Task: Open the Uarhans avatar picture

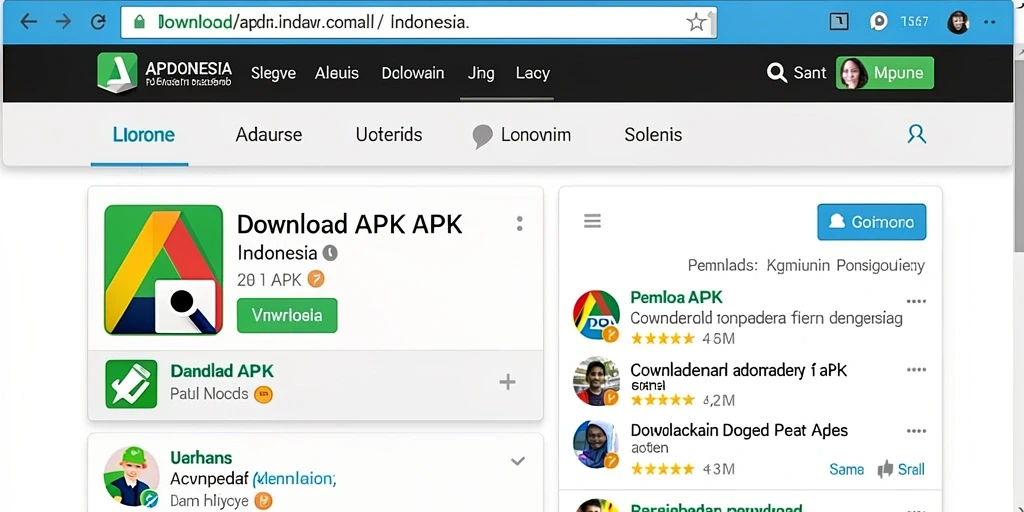Action: pos(131,476)
